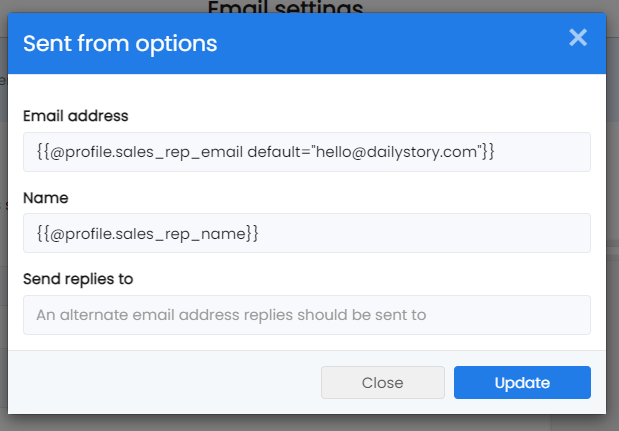Focus the Email address input field
The width and height of the screenshot is (619, 431).
pyautogui.click(x=307, y=152)
